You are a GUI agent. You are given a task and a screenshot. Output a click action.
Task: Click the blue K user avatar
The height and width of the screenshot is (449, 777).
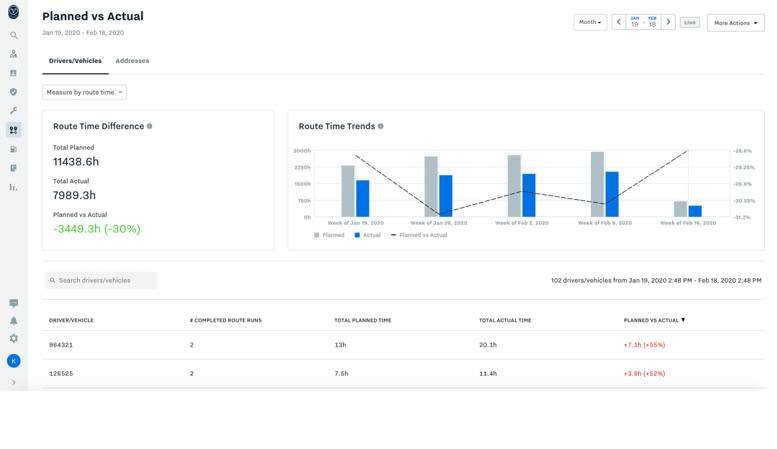[x=13, y=361]
